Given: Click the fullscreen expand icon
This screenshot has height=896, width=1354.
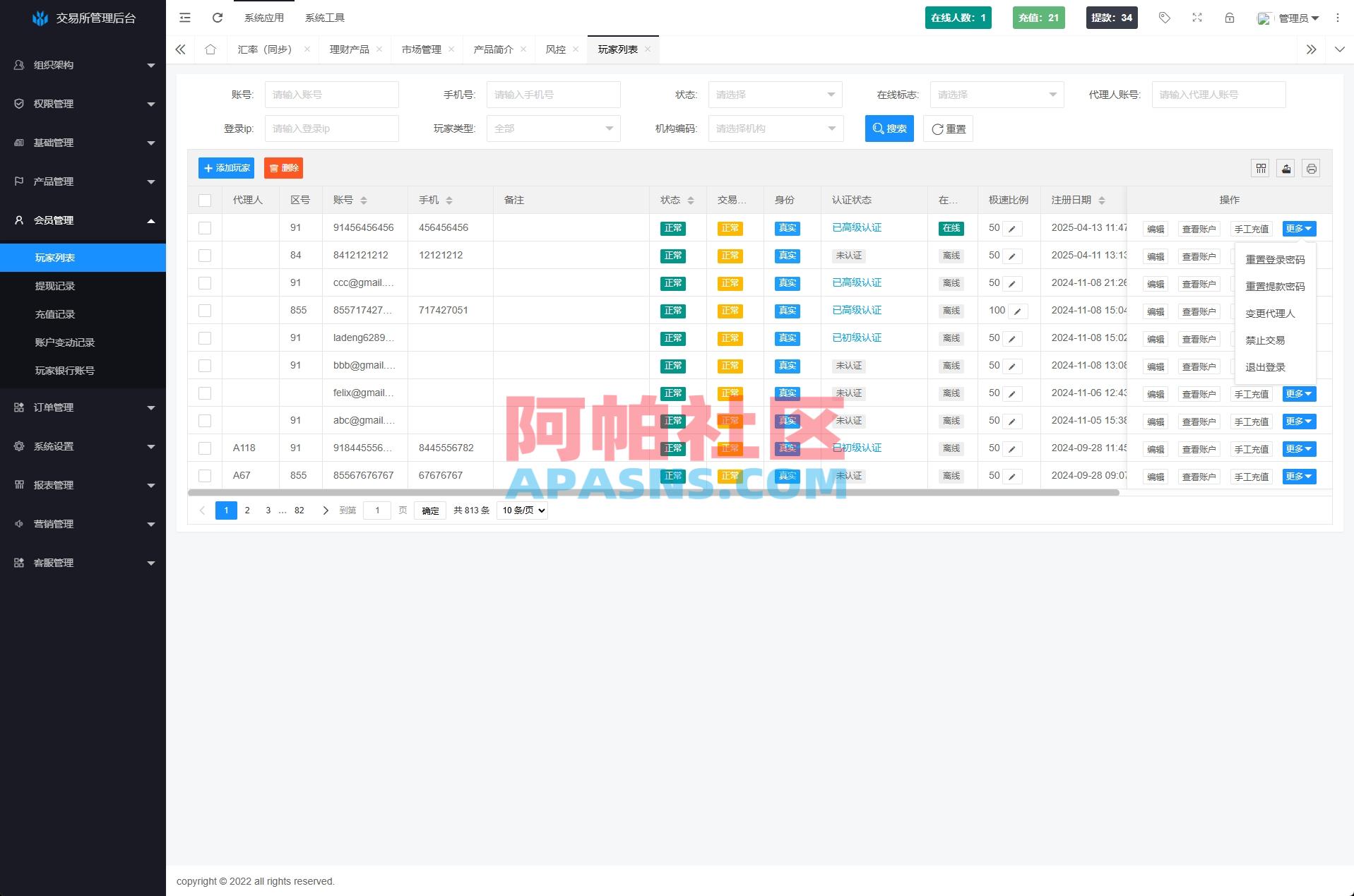Looking at the screenshot, I should [1197, 18].
